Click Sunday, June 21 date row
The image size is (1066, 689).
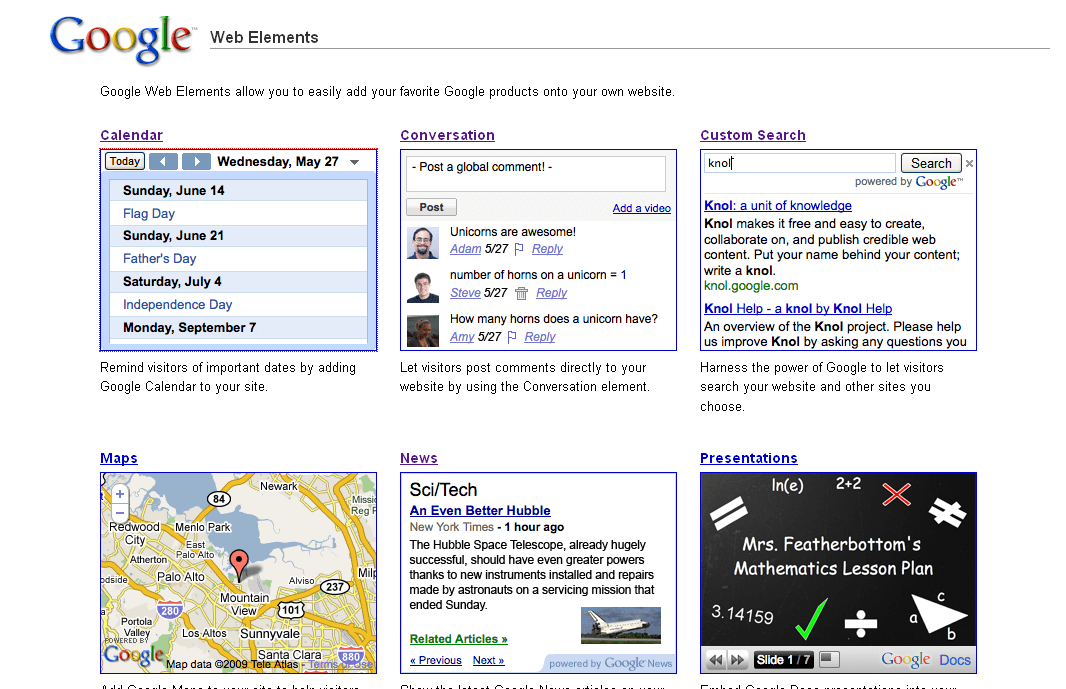pos(238,235)
